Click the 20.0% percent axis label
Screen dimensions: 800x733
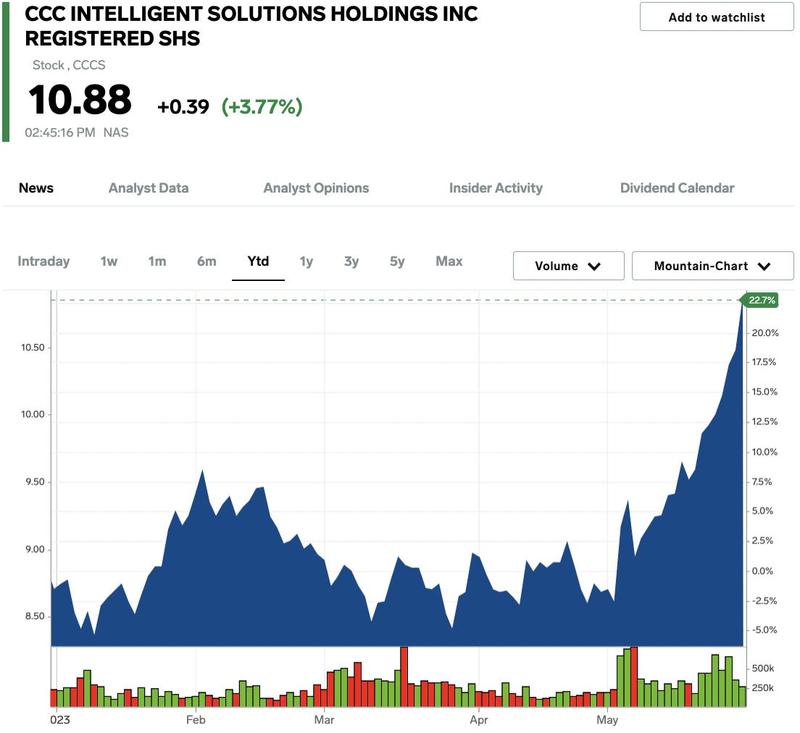(765, 333)
